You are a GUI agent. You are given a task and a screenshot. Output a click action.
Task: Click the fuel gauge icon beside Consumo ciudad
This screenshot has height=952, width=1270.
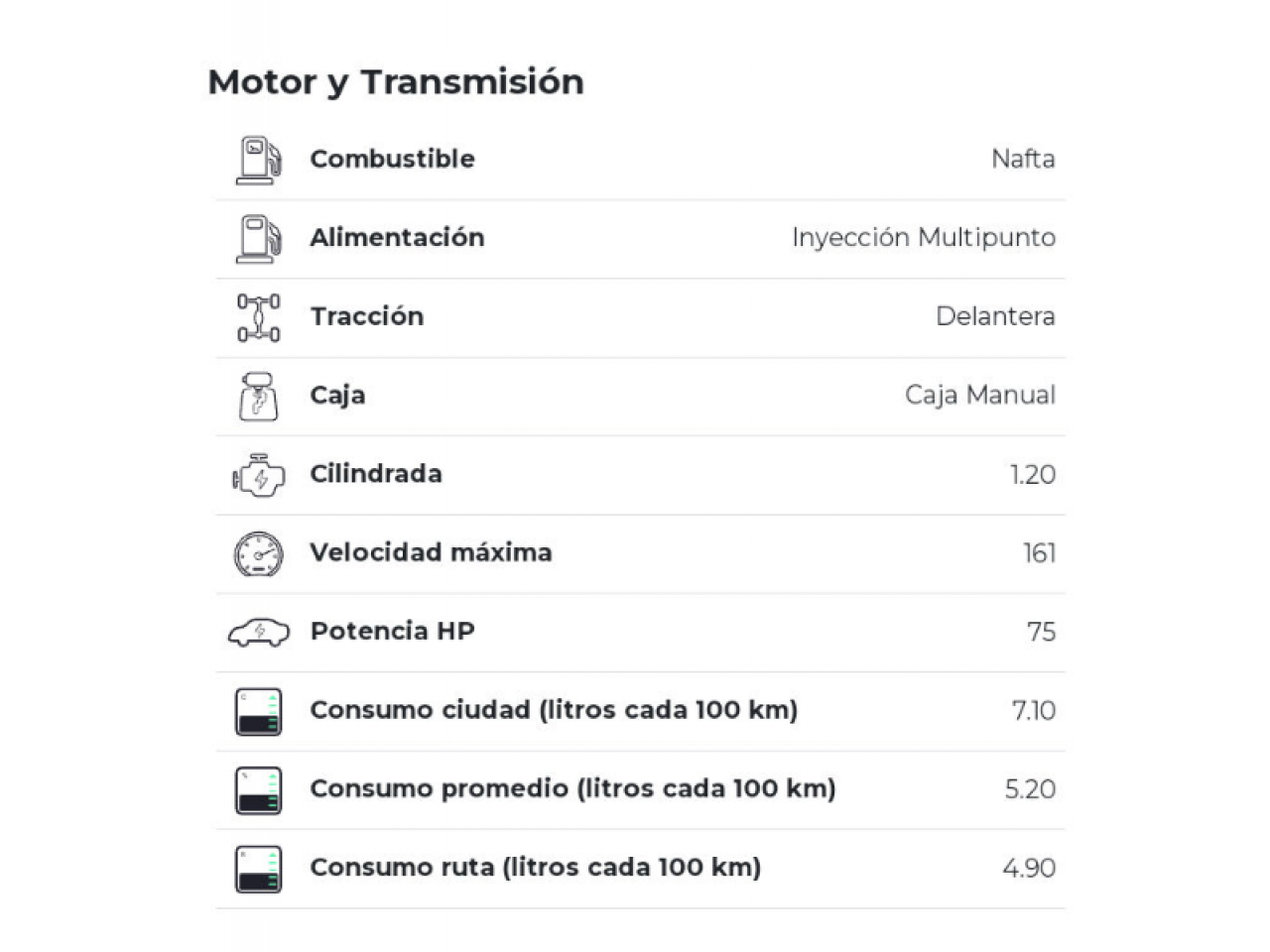[258, 711]
